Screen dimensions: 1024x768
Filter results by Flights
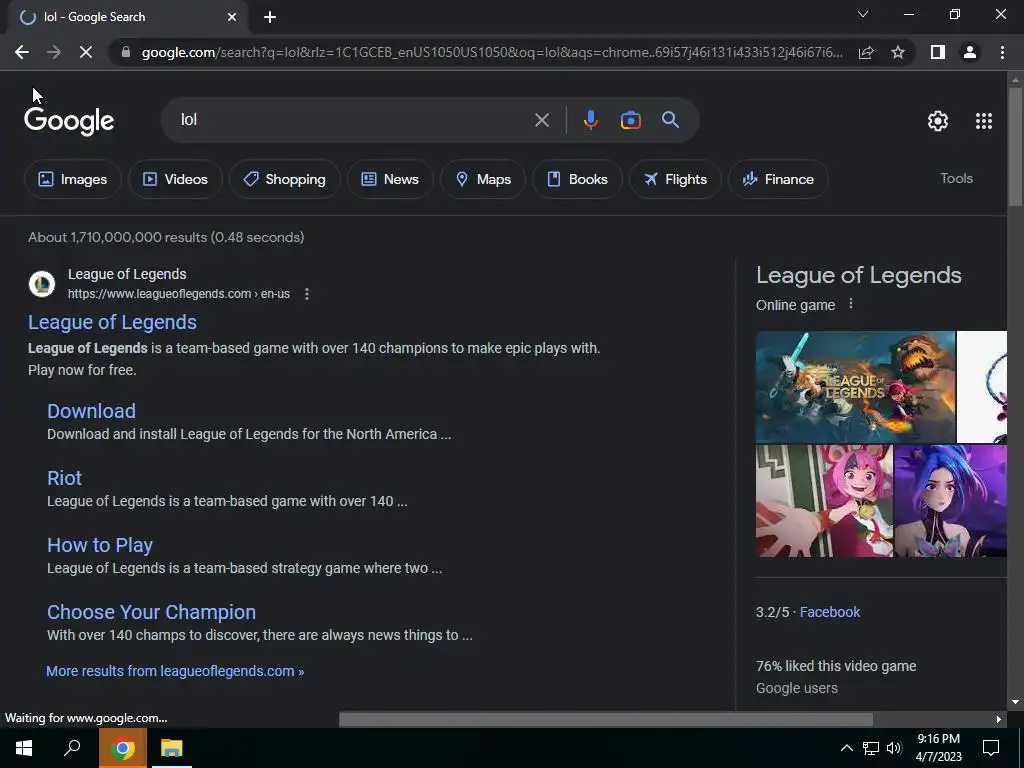[675, 179]
